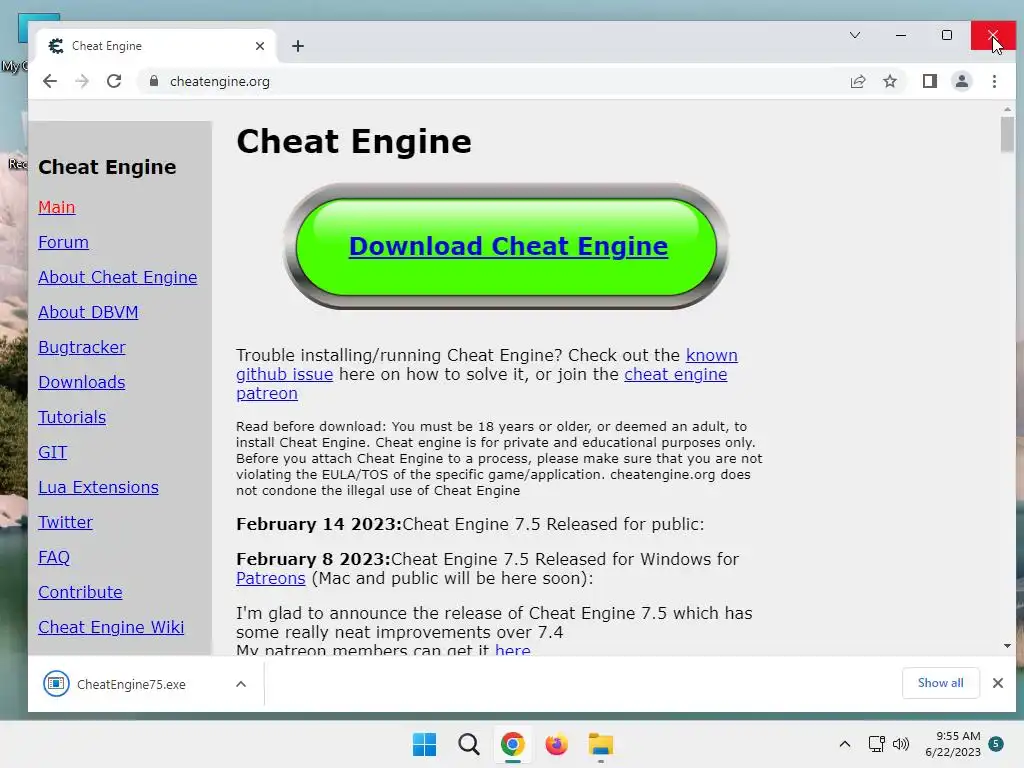Open the Forum link

point(63,242)
